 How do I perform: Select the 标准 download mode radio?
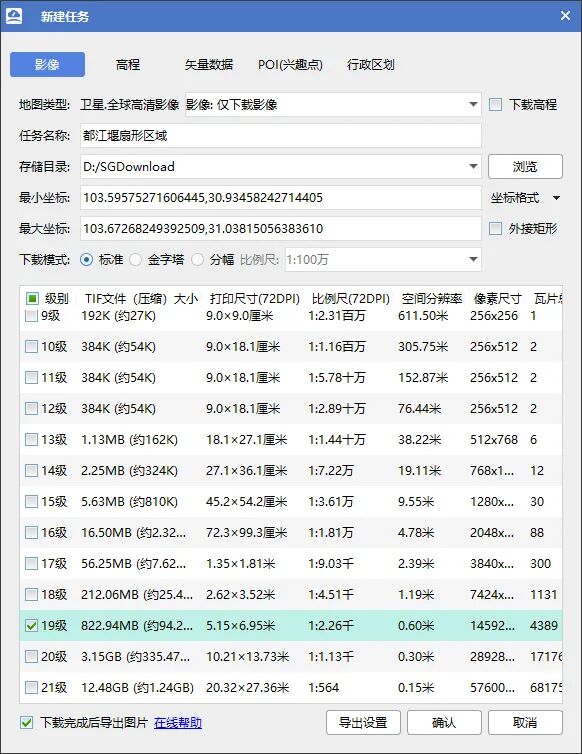[87, 260]
